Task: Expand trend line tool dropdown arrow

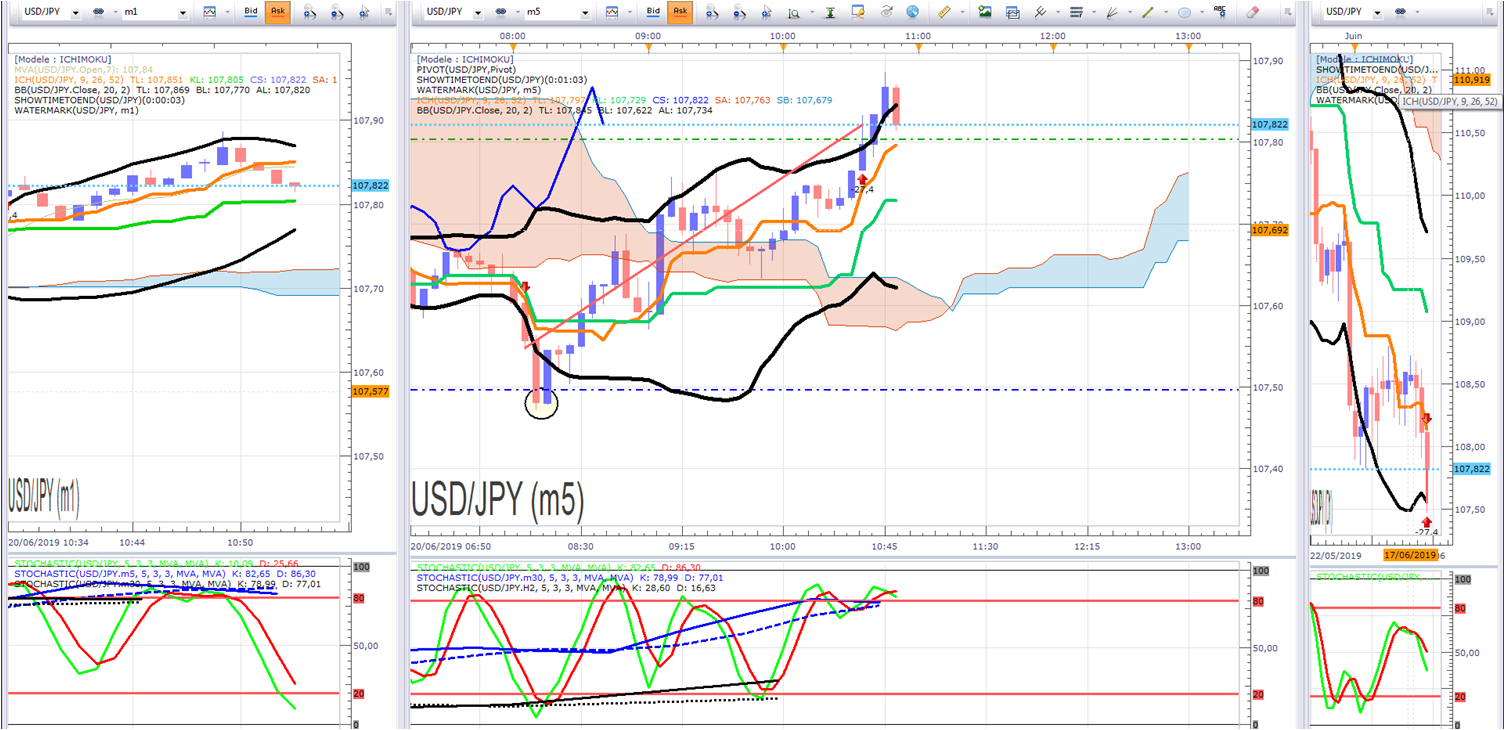Action: point(1165,12)
